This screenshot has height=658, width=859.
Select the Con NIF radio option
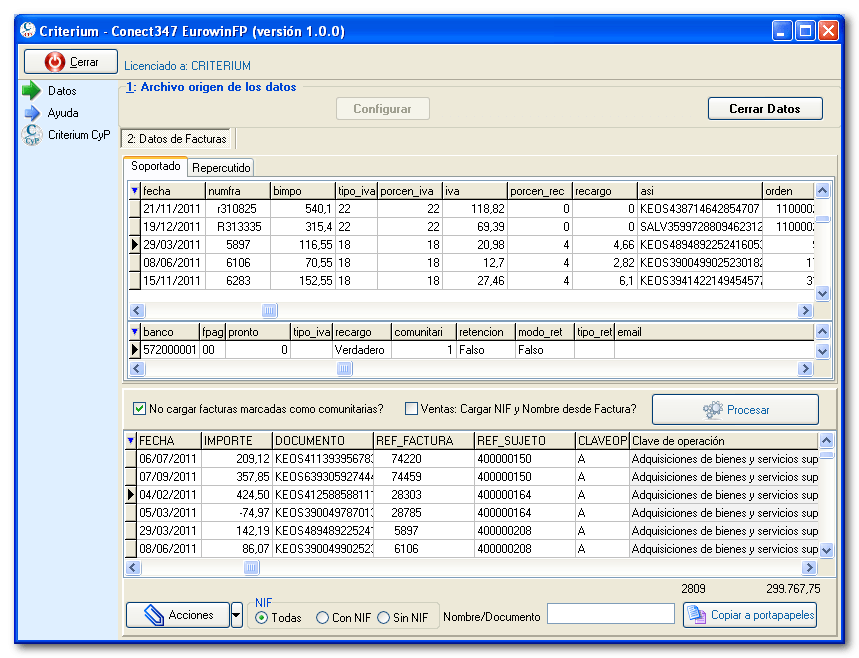(323, 617)
